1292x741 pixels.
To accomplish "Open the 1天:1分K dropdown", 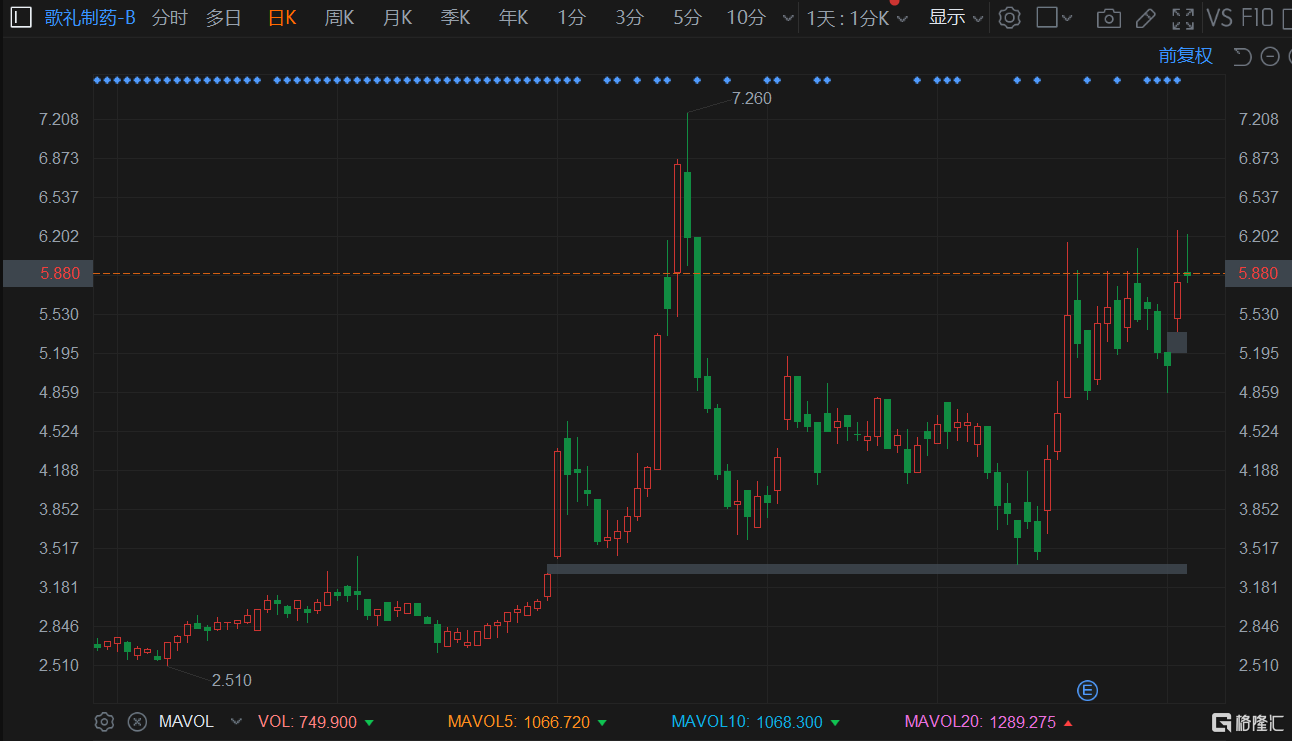I will click(857, 18).
